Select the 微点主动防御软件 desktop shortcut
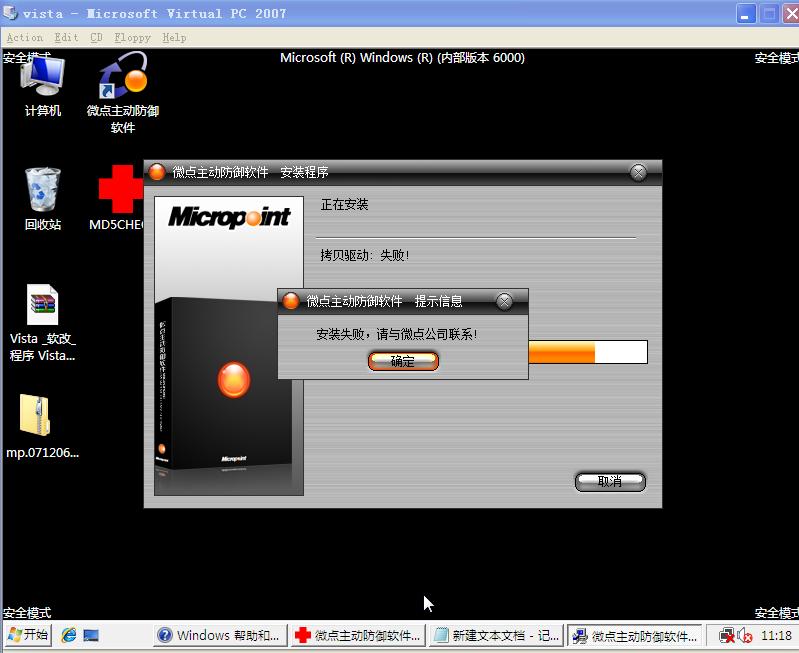This screenshot has height=653, width=799. (x=123, y=93)
